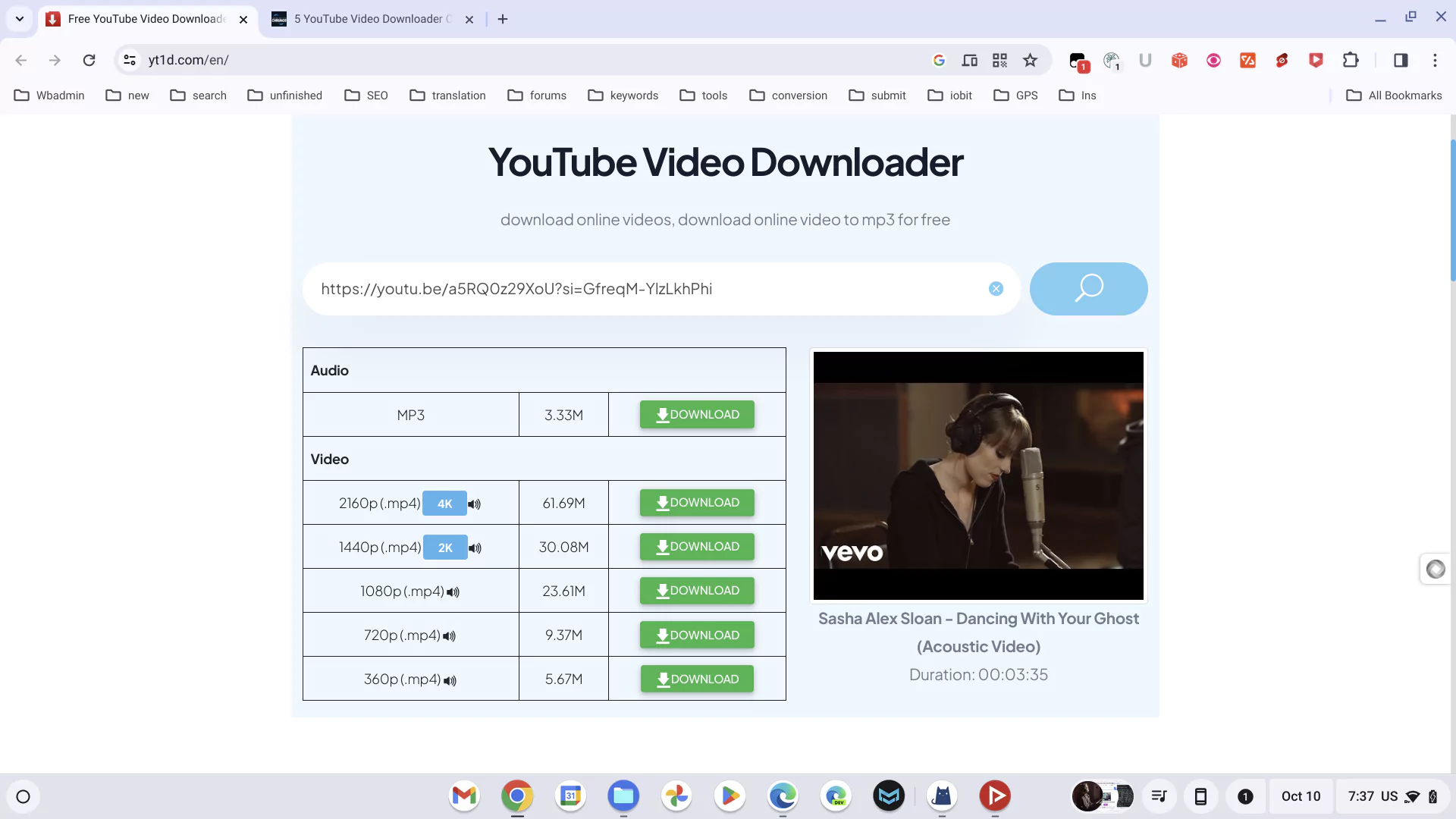Open the Google Lens search icon

click(x=940, y=60)
